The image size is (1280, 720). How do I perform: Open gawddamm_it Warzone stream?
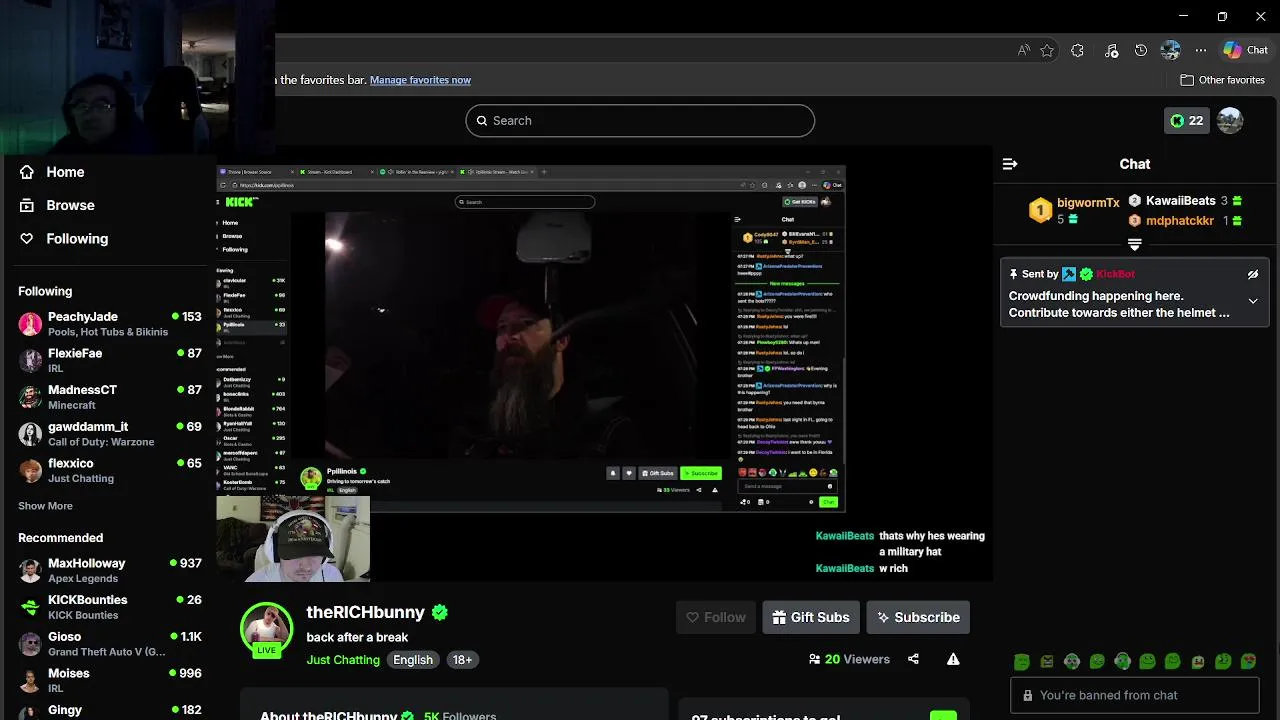tap(110, 434)
